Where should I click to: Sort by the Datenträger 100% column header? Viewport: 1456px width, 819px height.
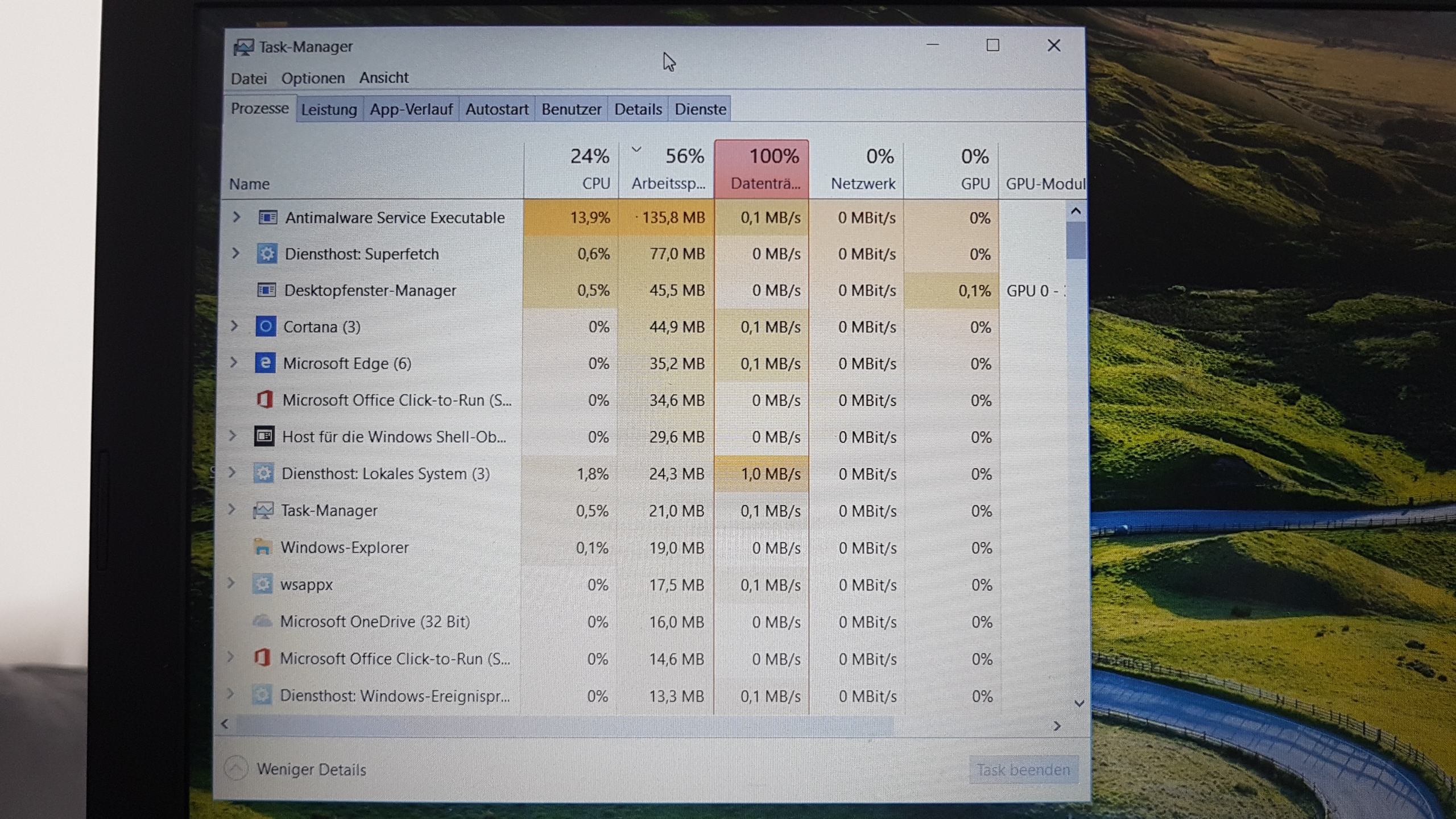762,169
